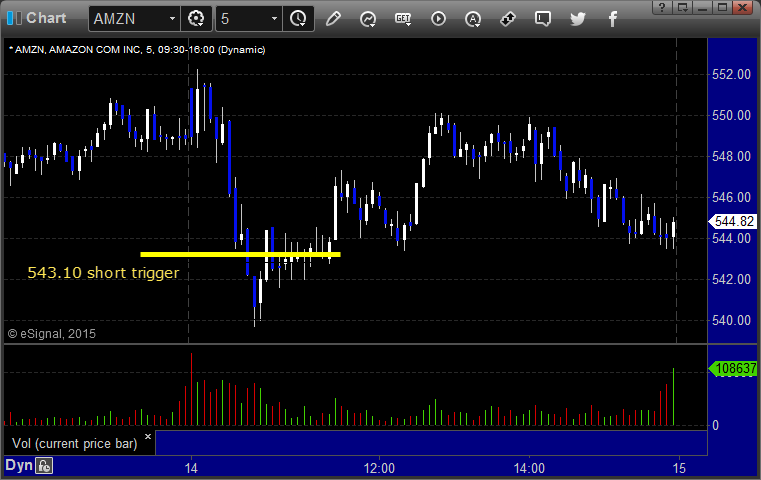This screenshot has height=480, width=761.
Task: Select the yellow 543.10 short trigger line
Action: [240, 254]
